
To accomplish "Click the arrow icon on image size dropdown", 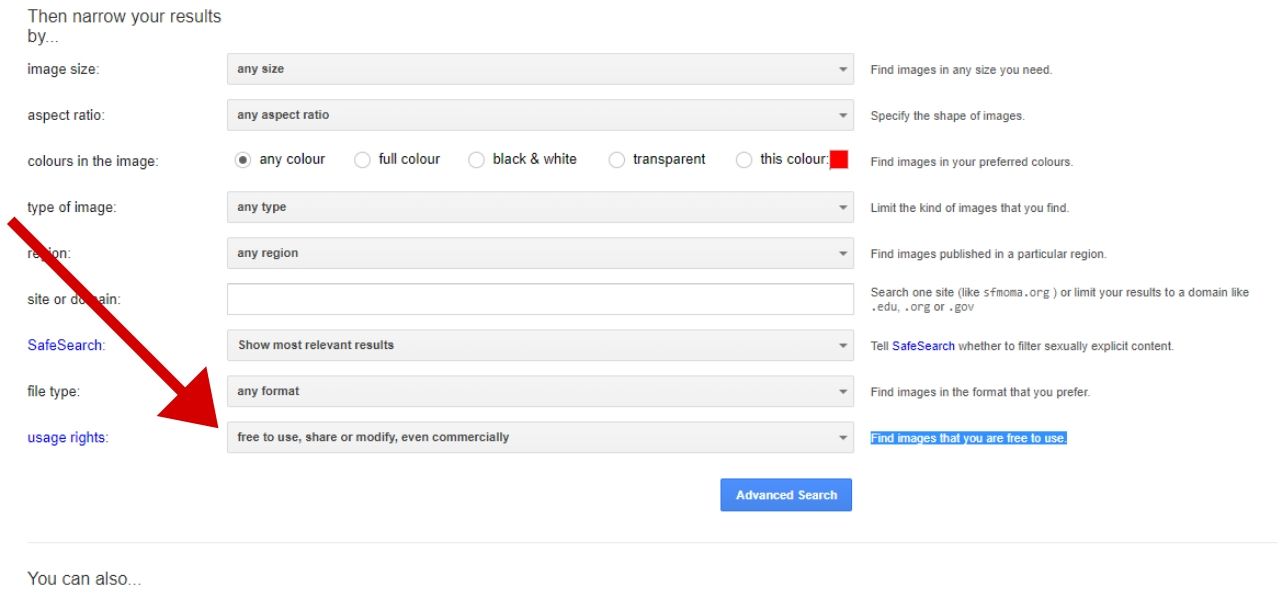I will [x=842, y=70].
